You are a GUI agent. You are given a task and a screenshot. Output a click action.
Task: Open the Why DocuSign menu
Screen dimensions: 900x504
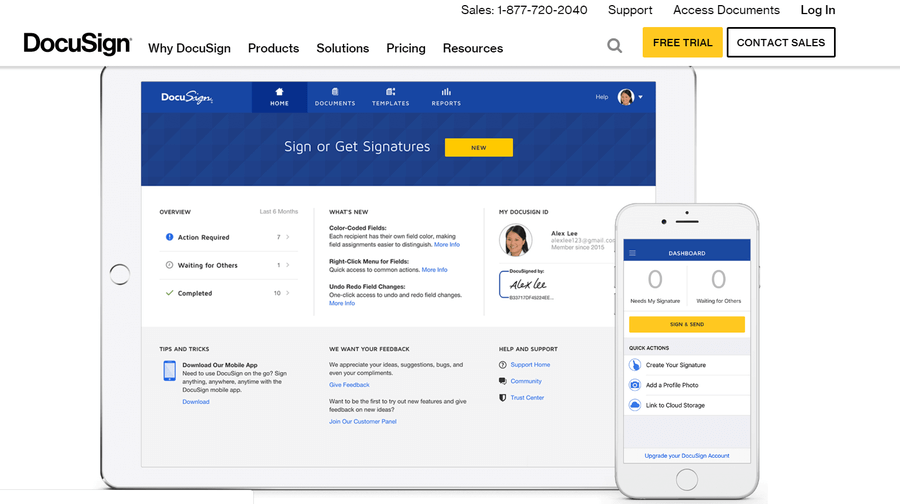click(189, 48)
